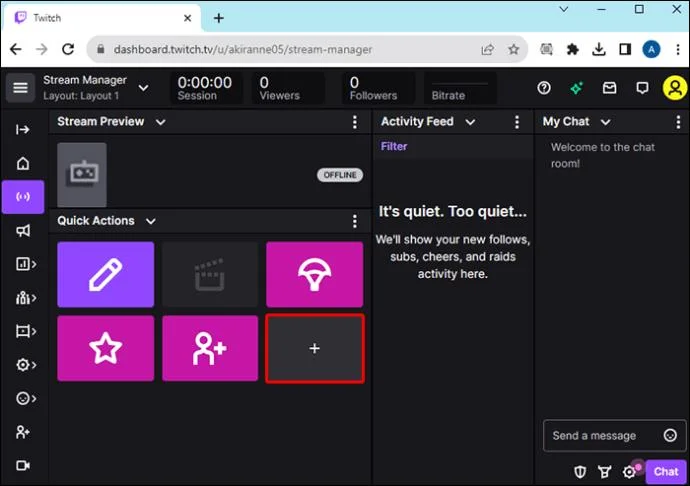
Task: Open Quick Actions three-dot options menu
Action: [x=355, y=221]
